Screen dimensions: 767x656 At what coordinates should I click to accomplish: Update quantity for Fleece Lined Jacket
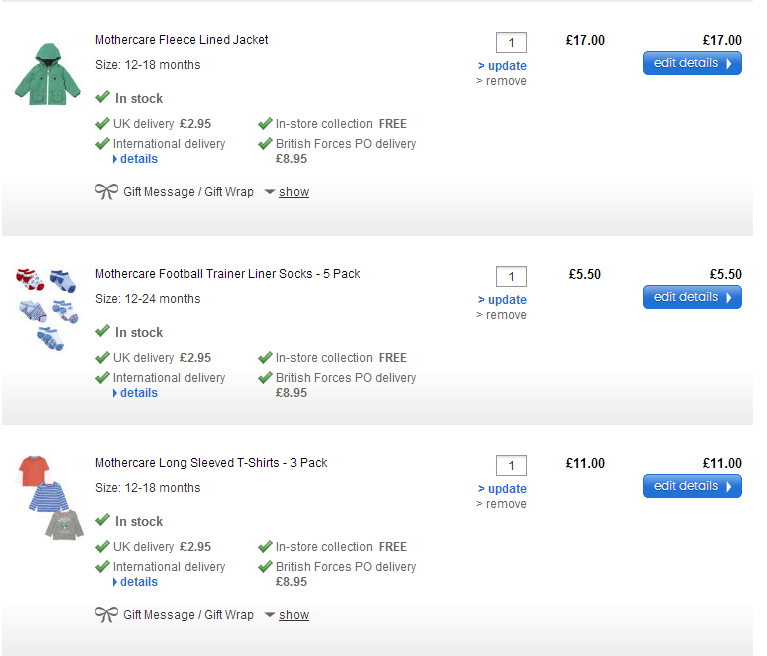pyautogui.click(x=502, y=66)
